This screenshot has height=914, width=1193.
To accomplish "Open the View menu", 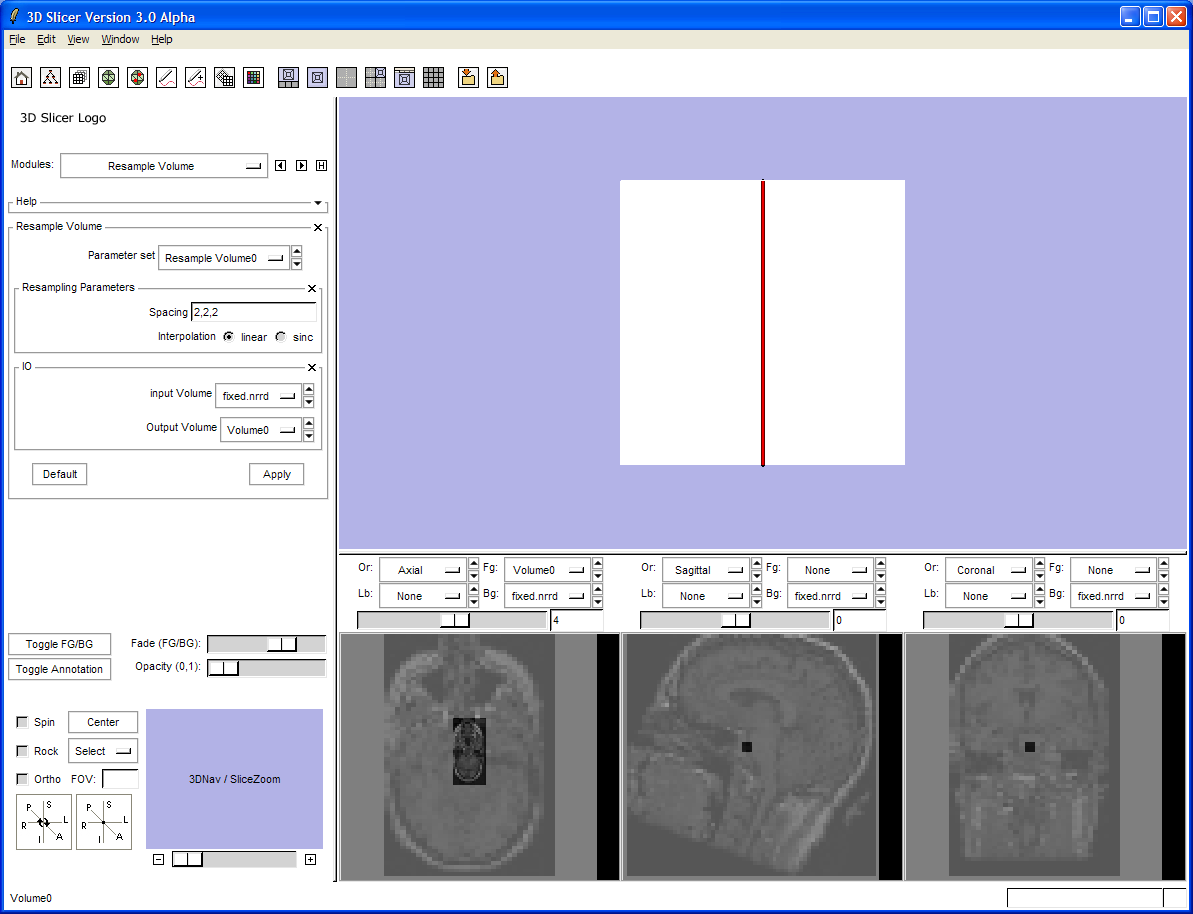I will 78,39.
